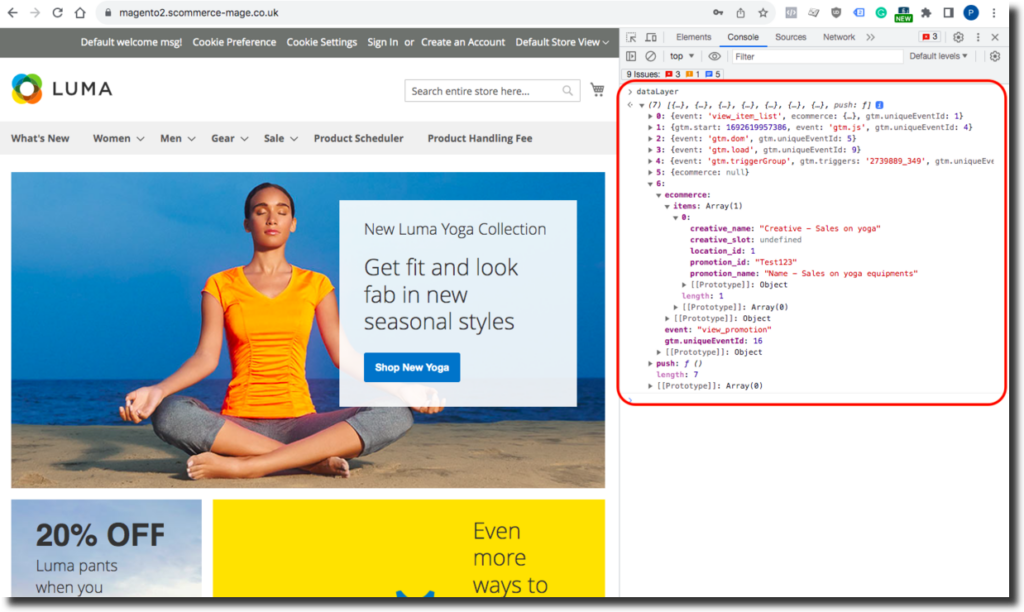Click the Shop New Yoga button
The height and width of the screenshot is (612, 1024).
[x=412, y=367]
